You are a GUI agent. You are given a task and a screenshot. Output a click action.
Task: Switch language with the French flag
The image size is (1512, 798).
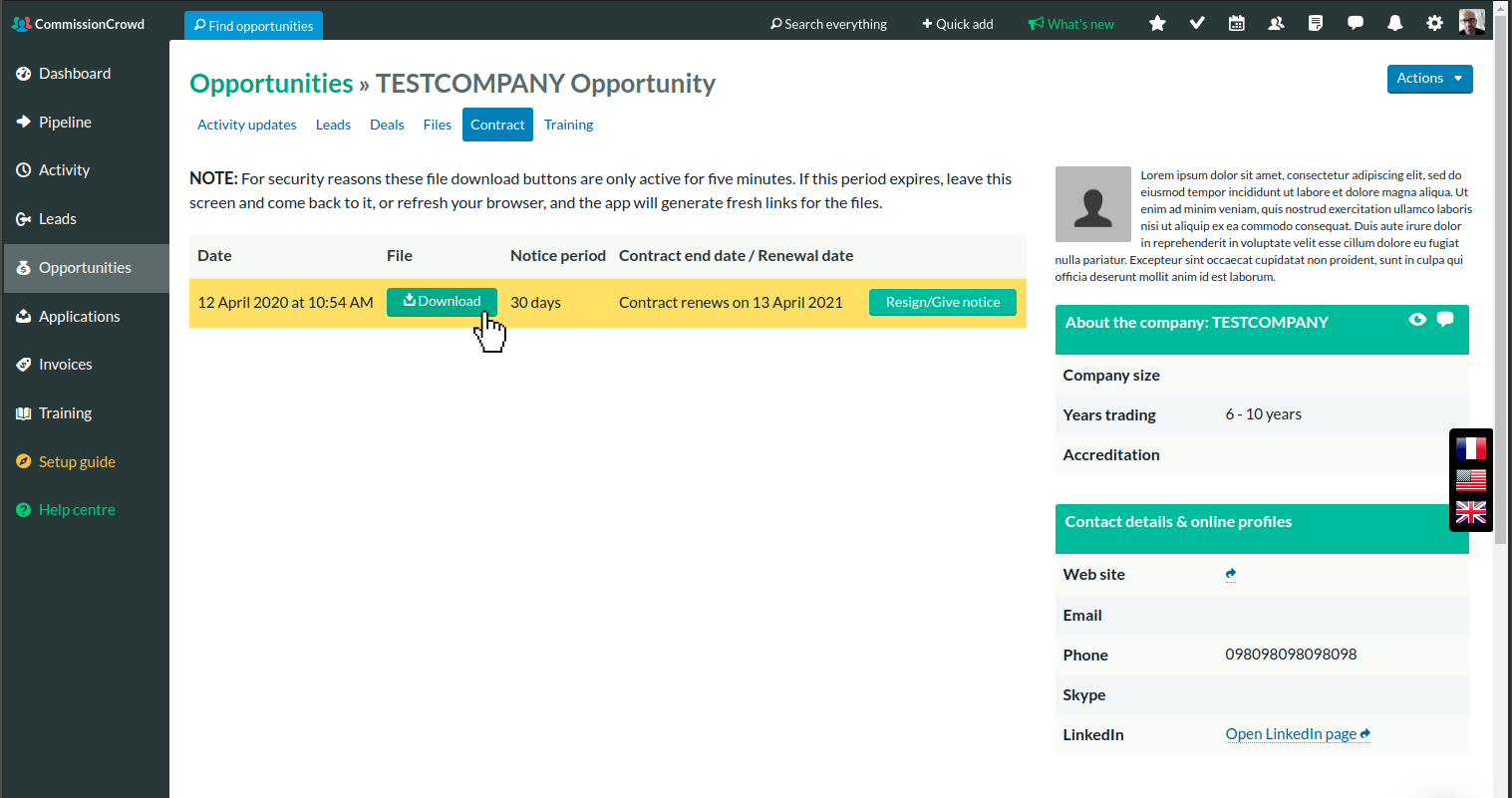click(1470, 448)
